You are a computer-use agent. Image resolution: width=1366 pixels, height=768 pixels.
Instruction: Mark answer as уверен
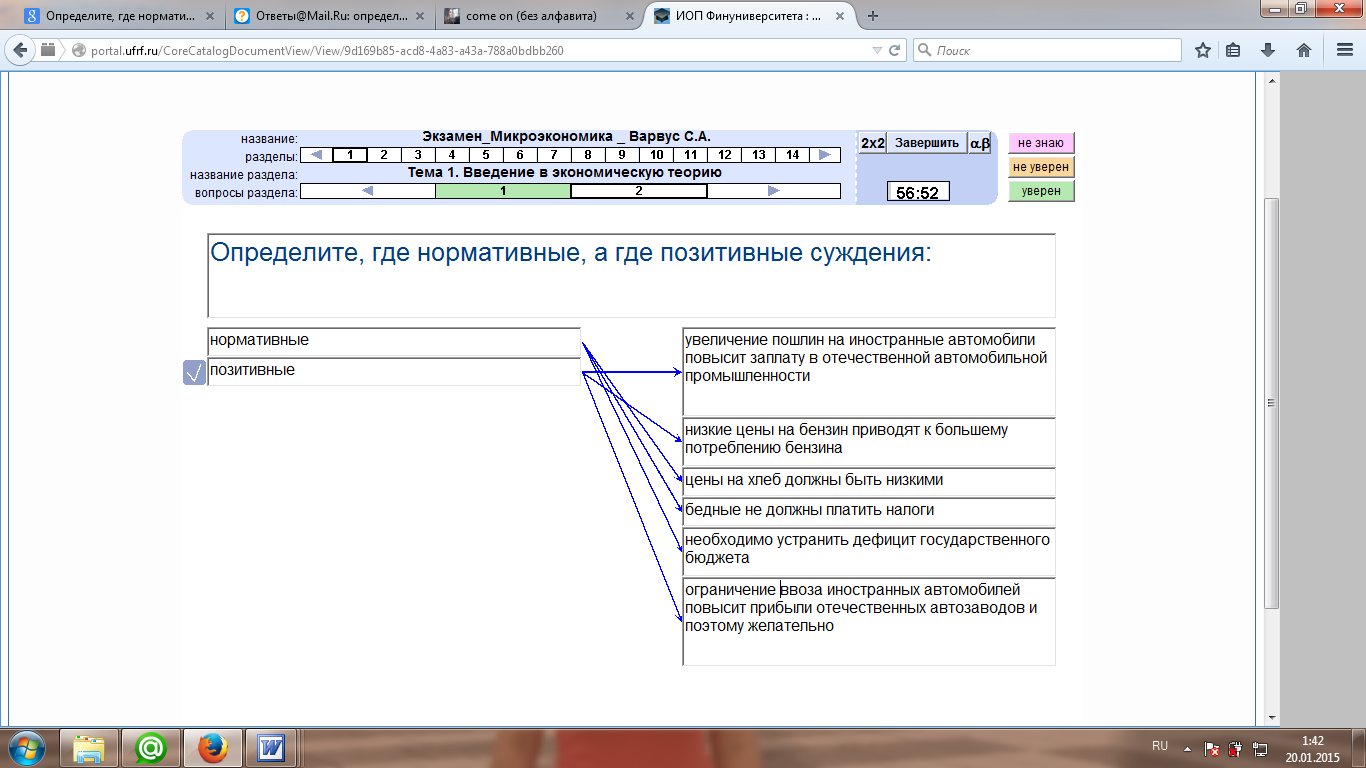1041,191
